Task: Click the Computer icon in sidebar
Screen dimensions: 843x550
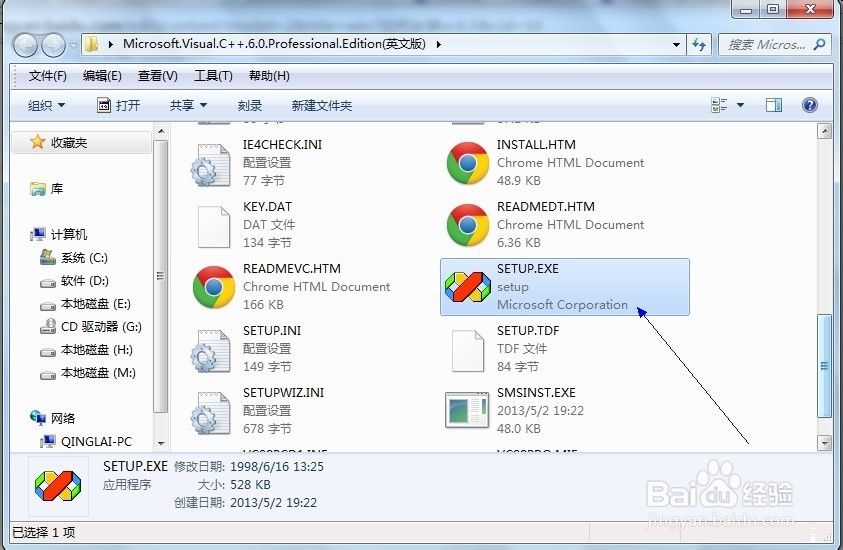Action: (38, 234)
